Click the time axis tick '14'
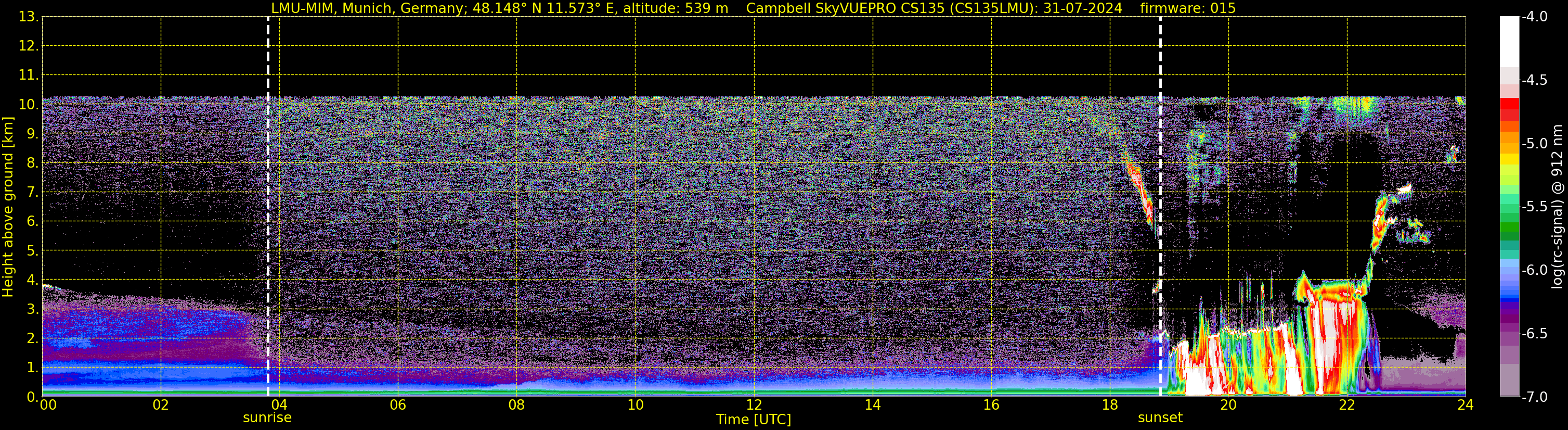The width and height of the screenshot is (1568, 430). 873,405
